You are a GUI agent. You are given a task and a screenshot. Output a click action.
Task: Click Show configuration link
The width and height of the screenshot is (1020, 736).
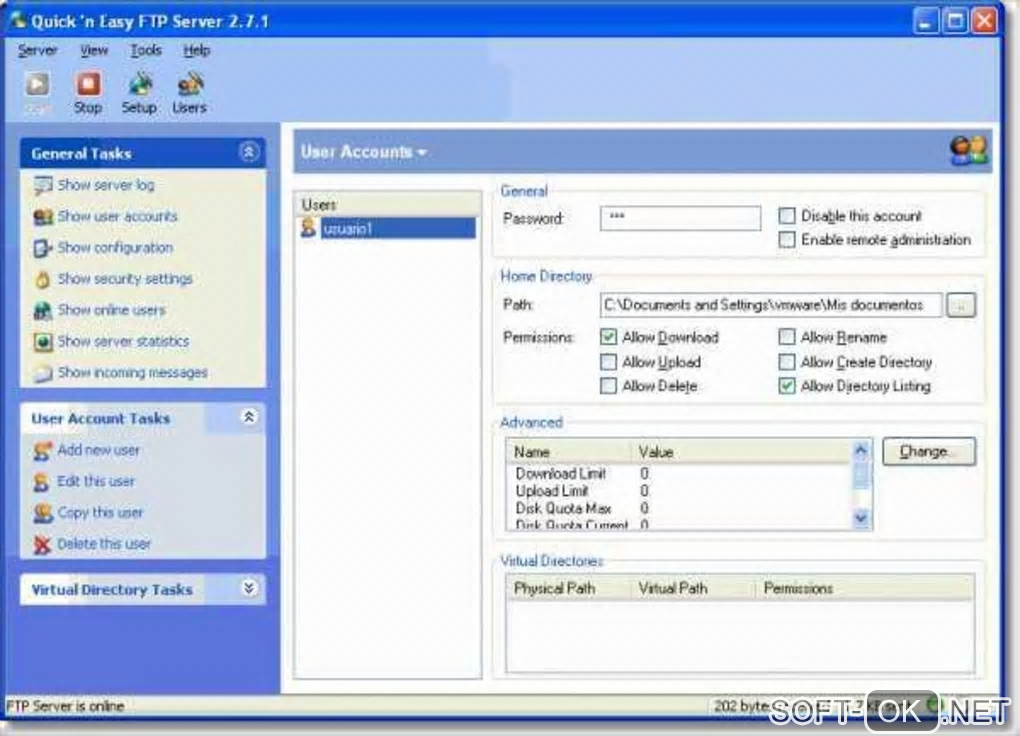[115, 248]
